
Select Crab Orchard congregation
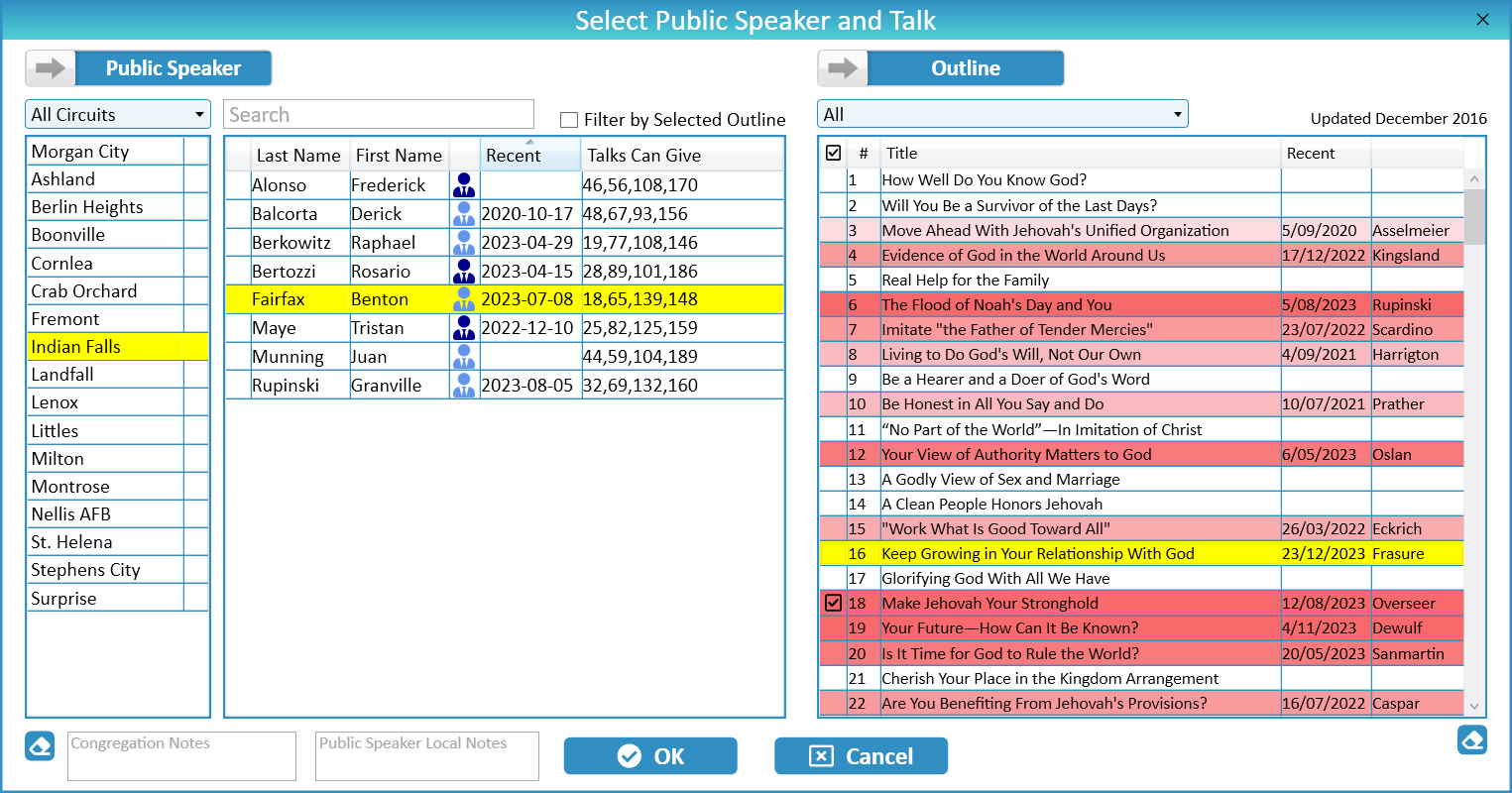(x=118, y=291)
